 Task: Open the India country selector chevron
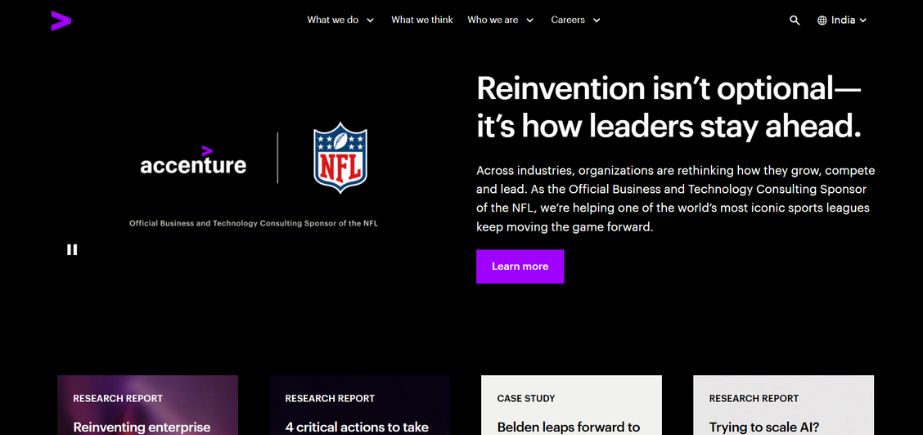click(863, 20)
